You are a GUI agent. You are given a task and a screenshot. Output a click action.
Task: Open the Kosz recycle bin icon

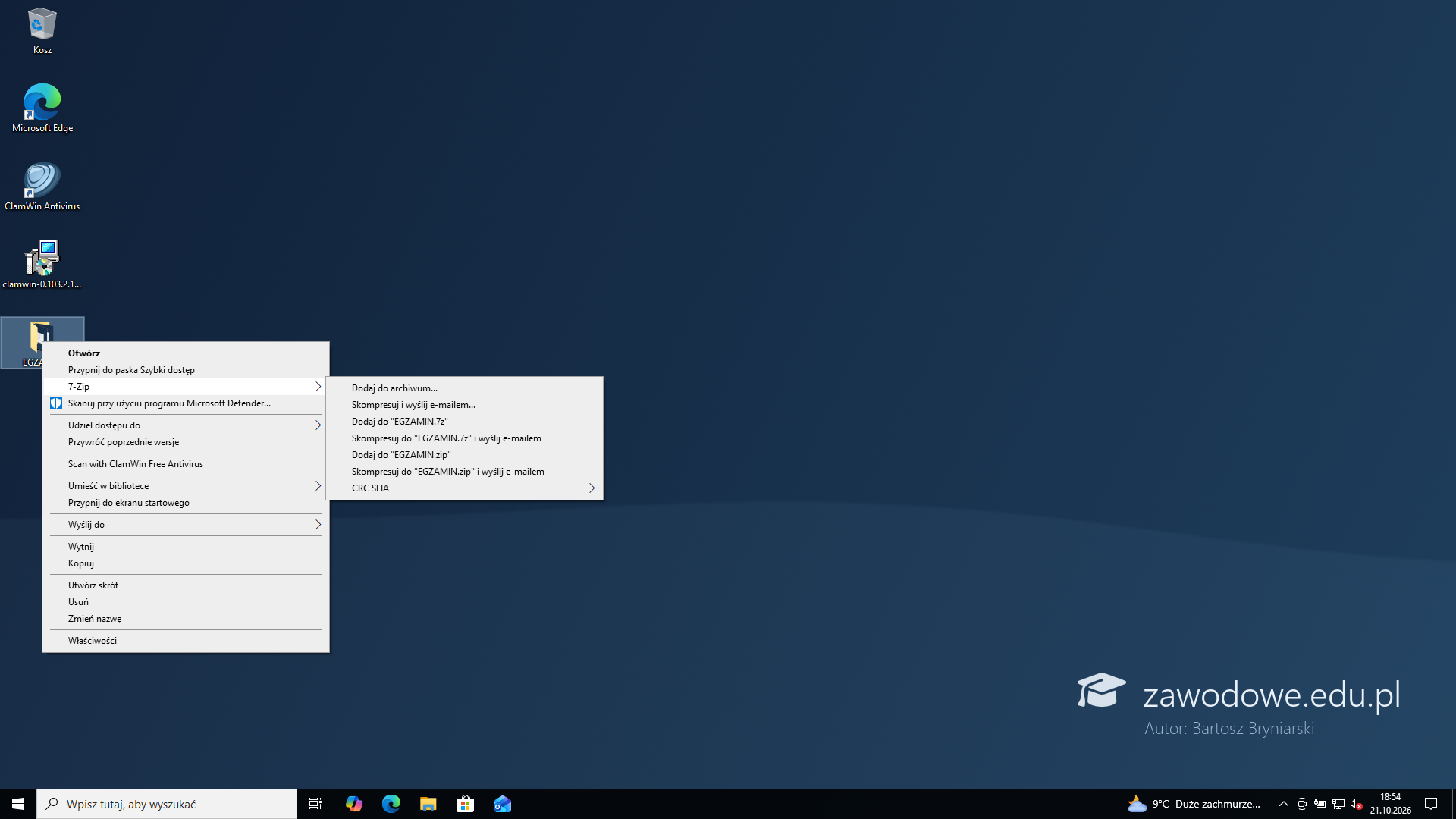[42, 30]
